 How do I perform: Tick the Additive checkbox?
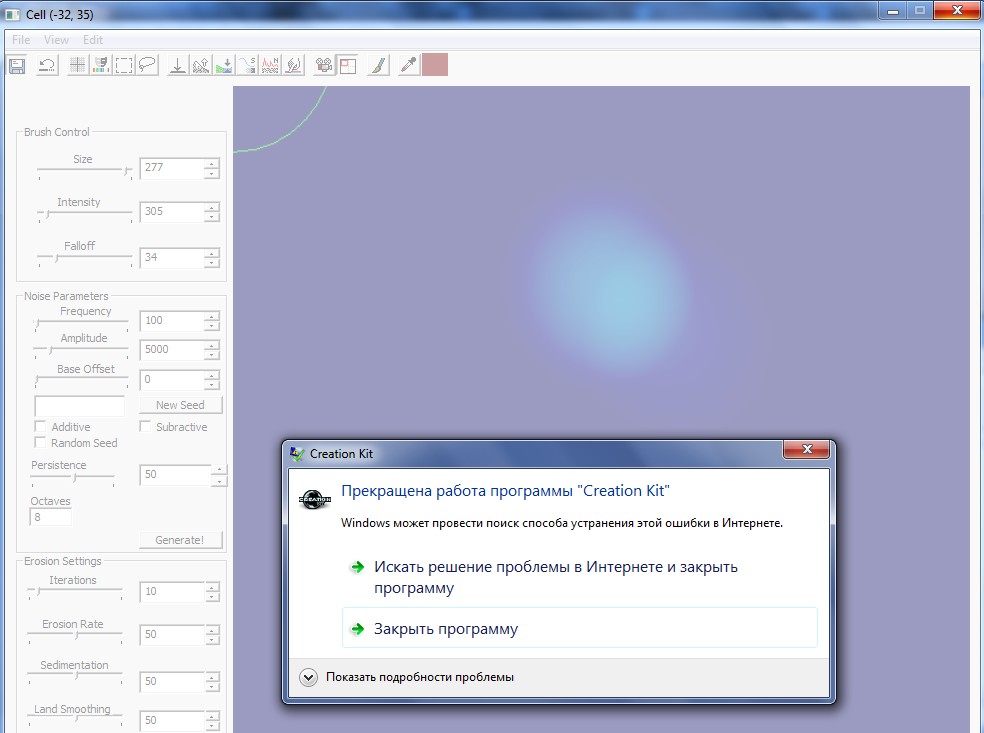[40, 427]
